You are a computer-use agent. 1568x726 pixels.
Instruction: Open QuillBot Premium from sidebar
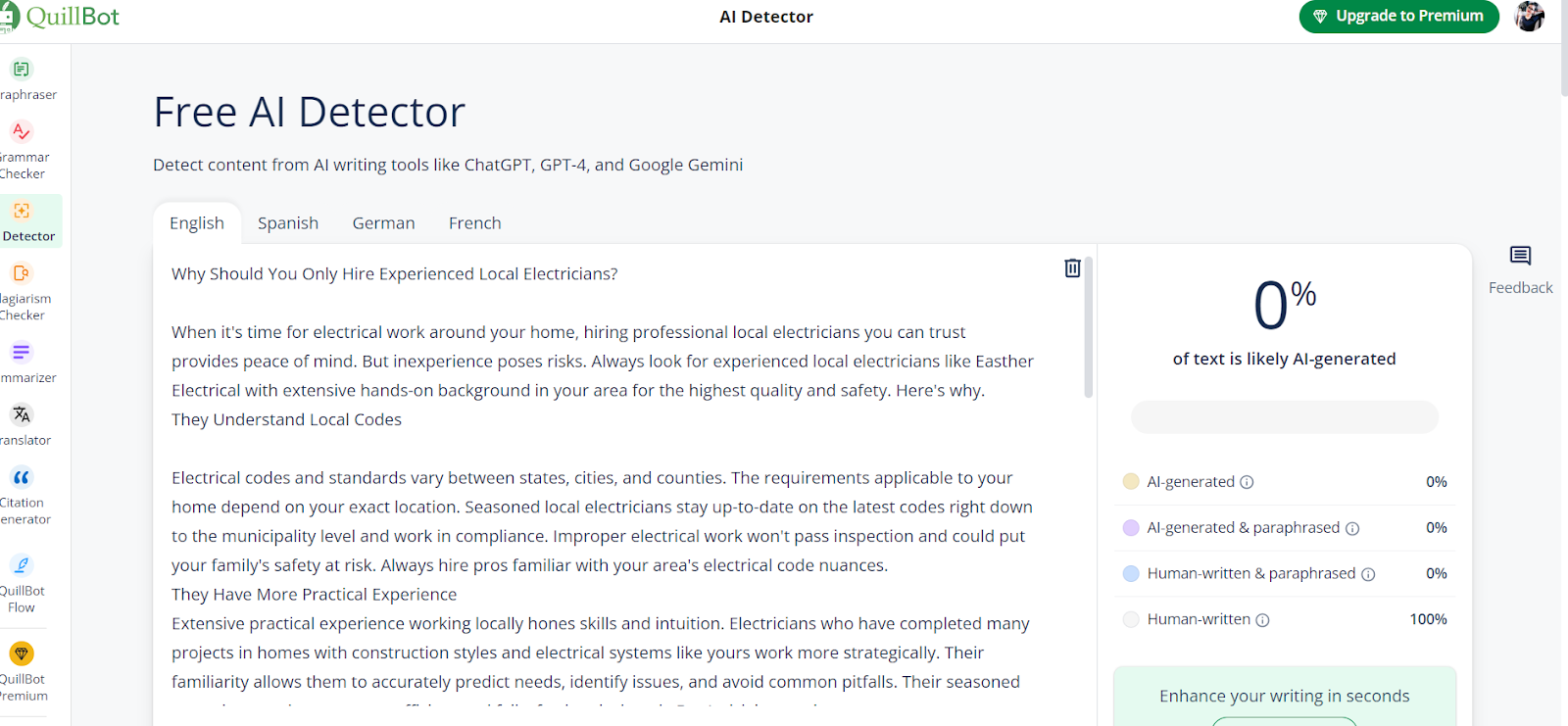coord(23,671)
